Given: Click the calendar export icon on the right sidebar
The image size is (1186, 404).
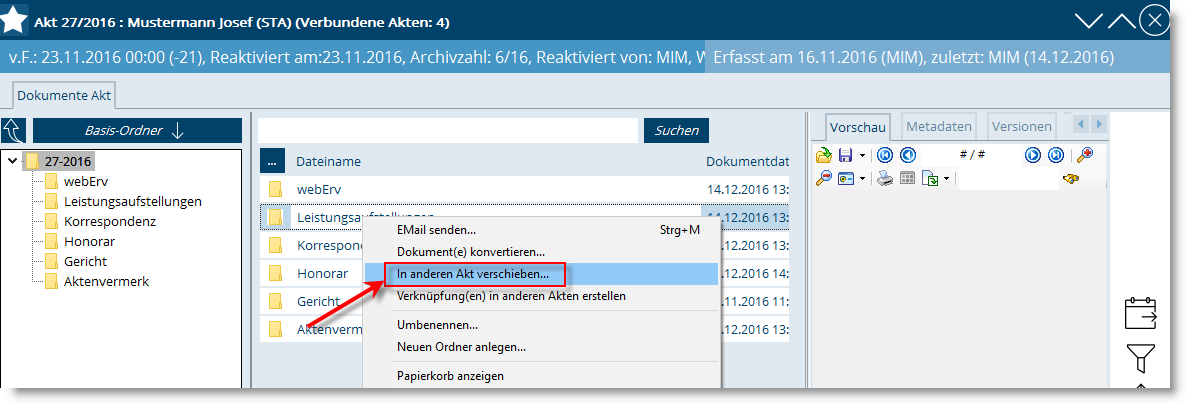Looking at the screenshot, I should coord(1141,313).
